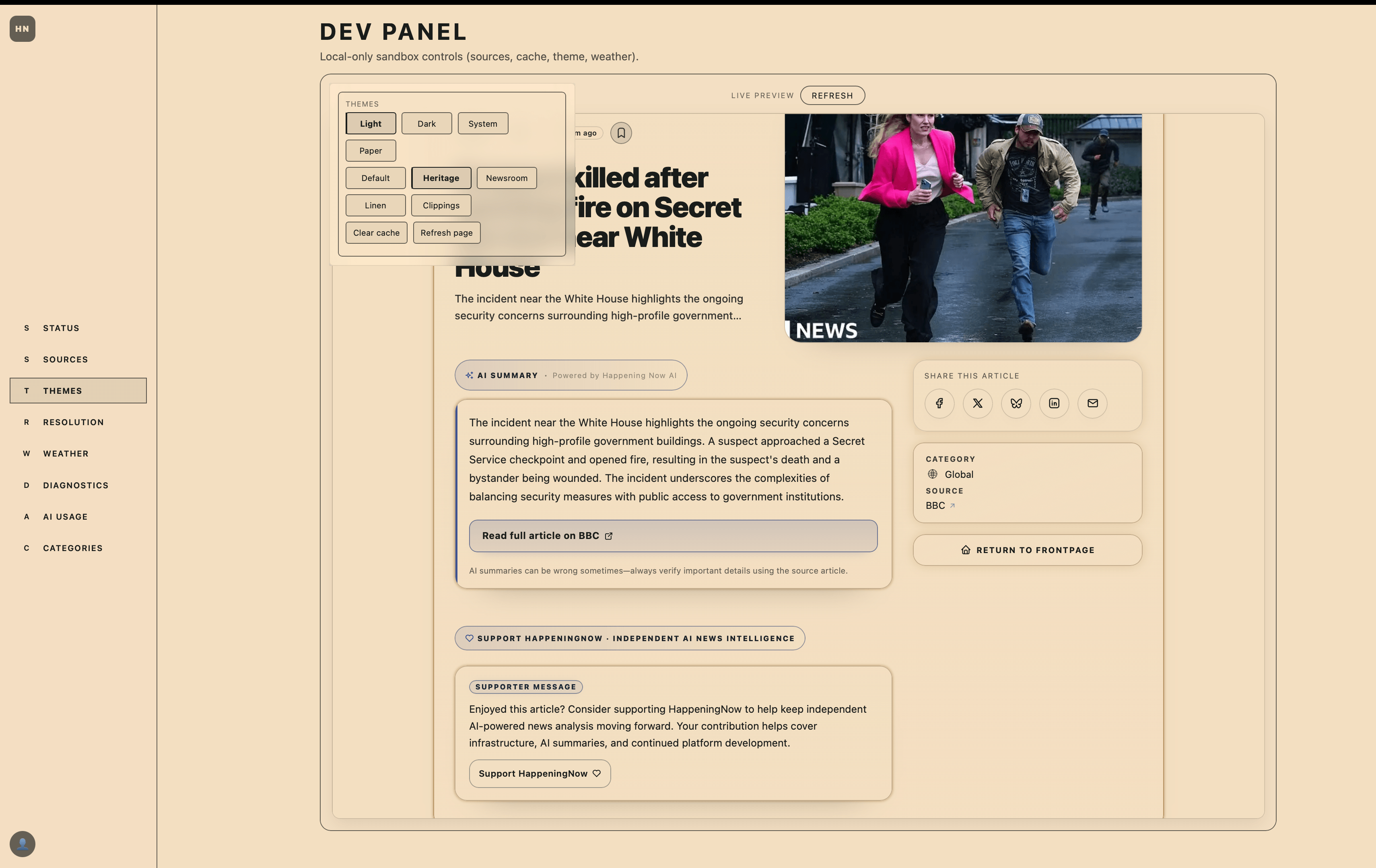Open the Status section in sidebar
Screen dimensions: 1376x868
coord(78,328)
